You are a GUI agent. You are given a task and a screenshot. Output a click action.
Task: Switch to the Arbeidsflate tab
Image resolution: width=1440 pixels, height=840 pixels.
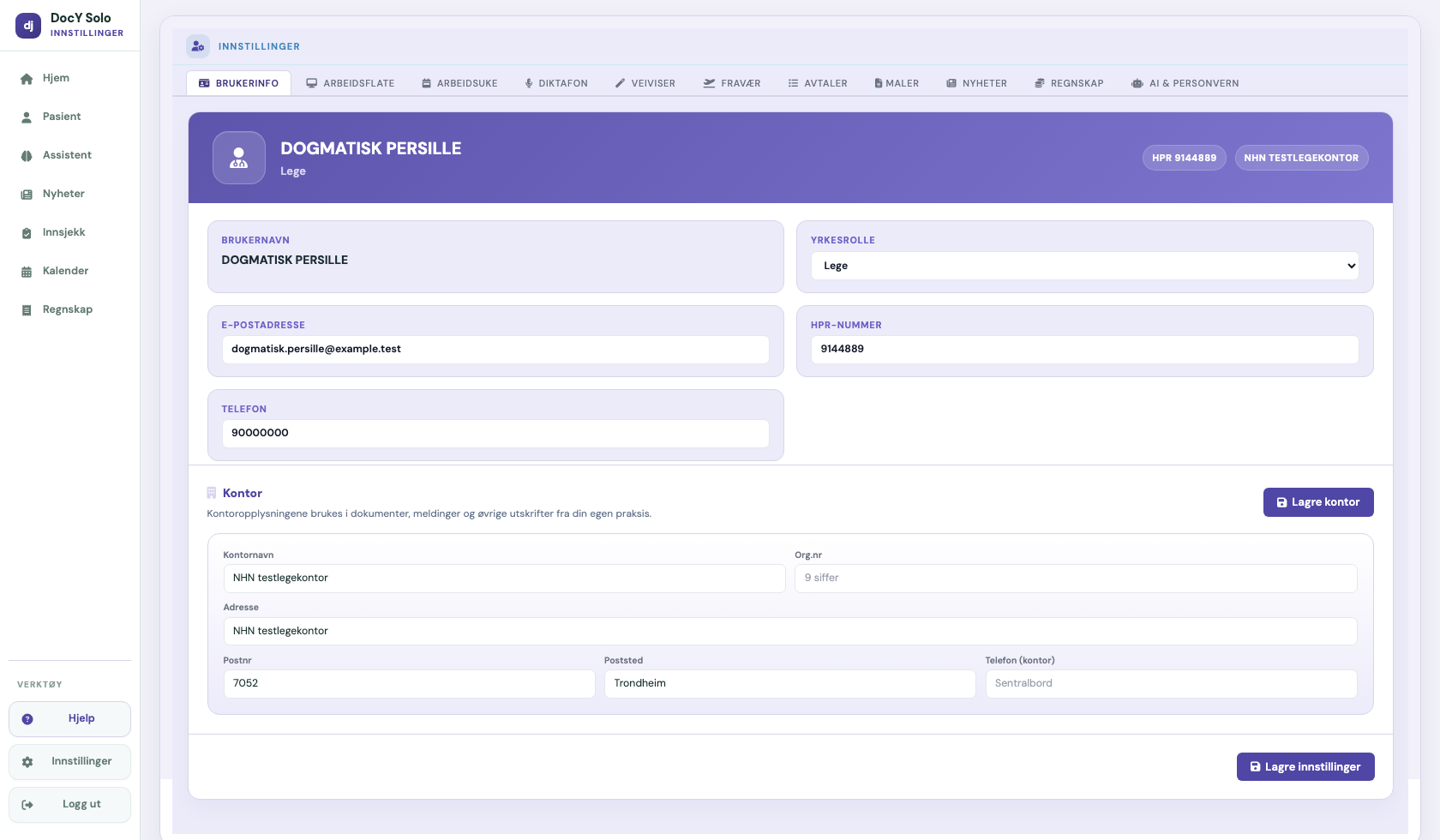pos(351,83)
